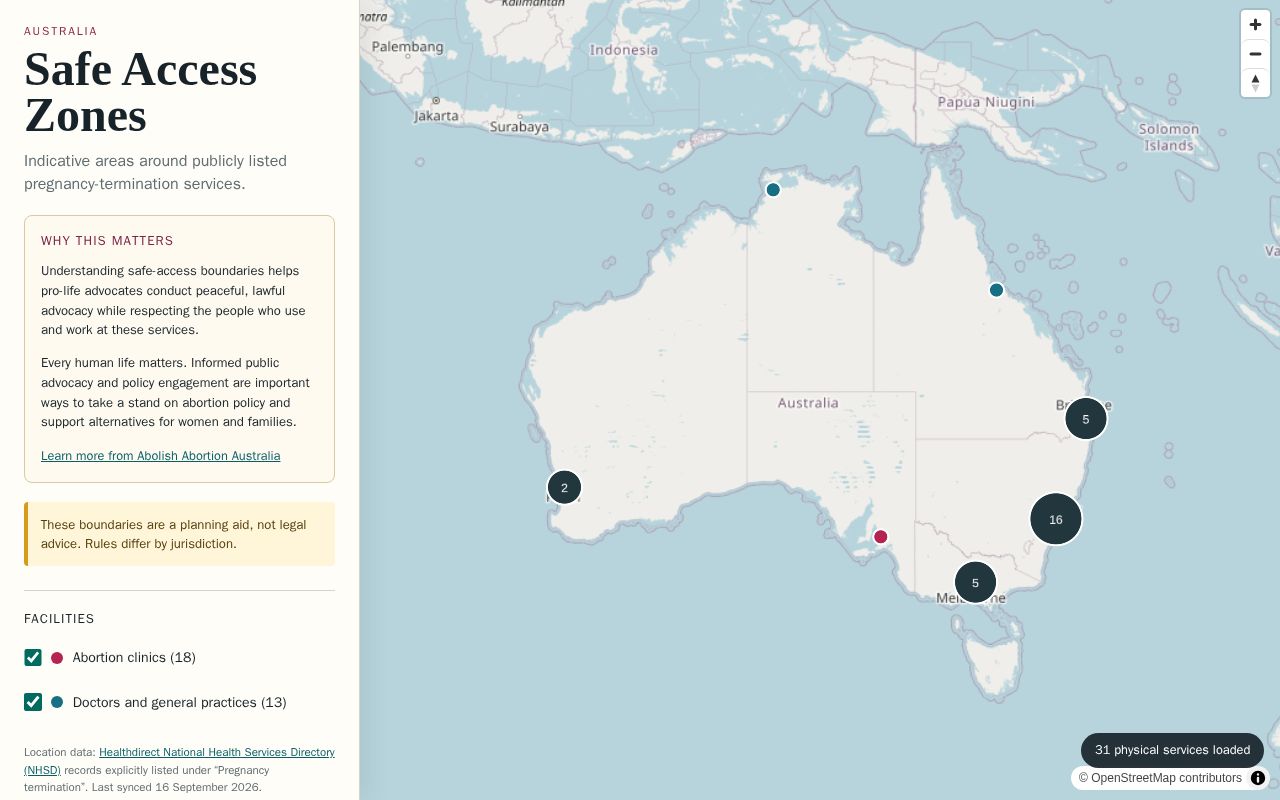
Task: Click the 'AUSTRALIA' eyebrow text above the title
Action: pyautogui.click(x=61, y=31)
